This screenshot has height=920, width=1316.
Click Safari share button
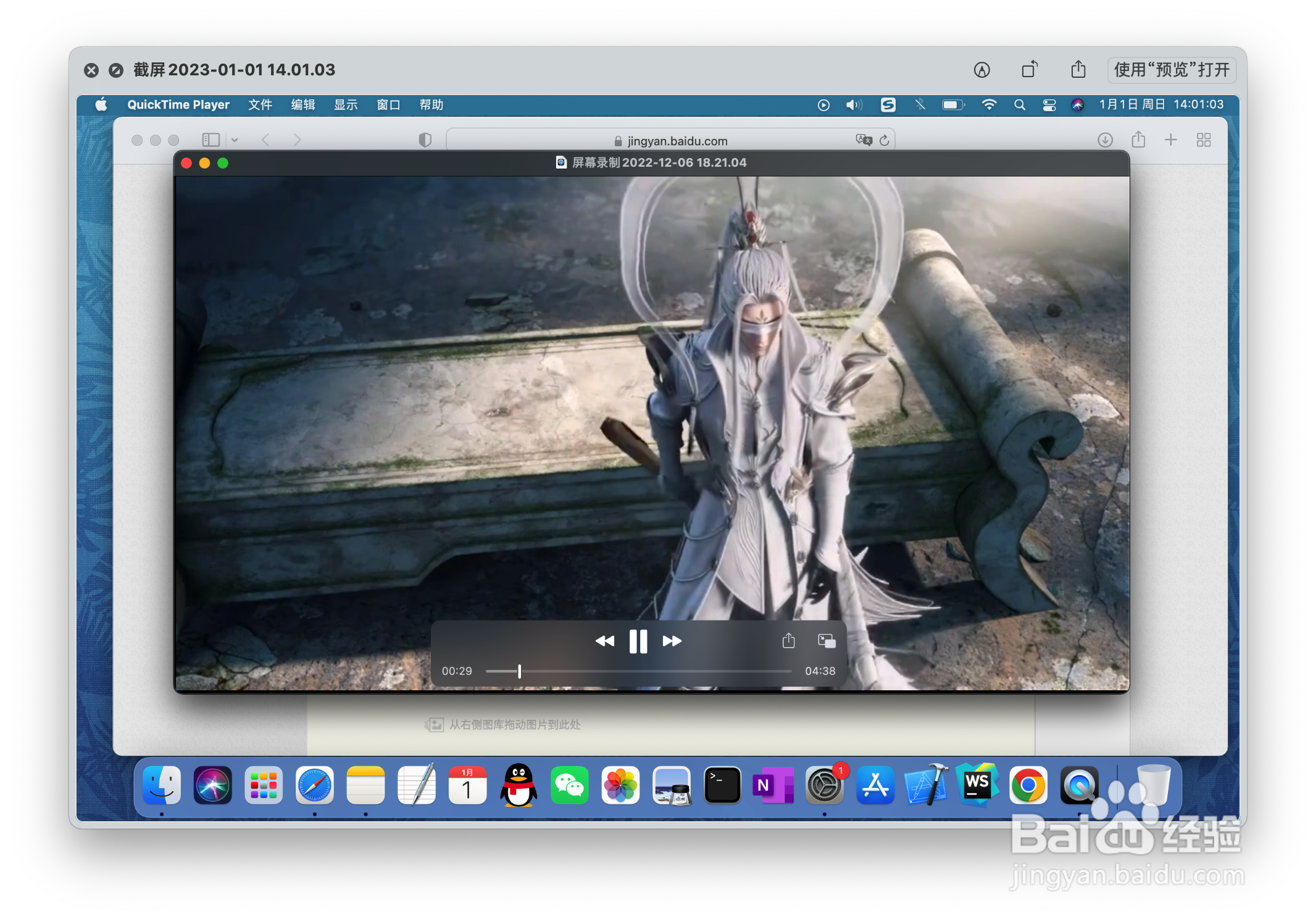(1138, 140)
